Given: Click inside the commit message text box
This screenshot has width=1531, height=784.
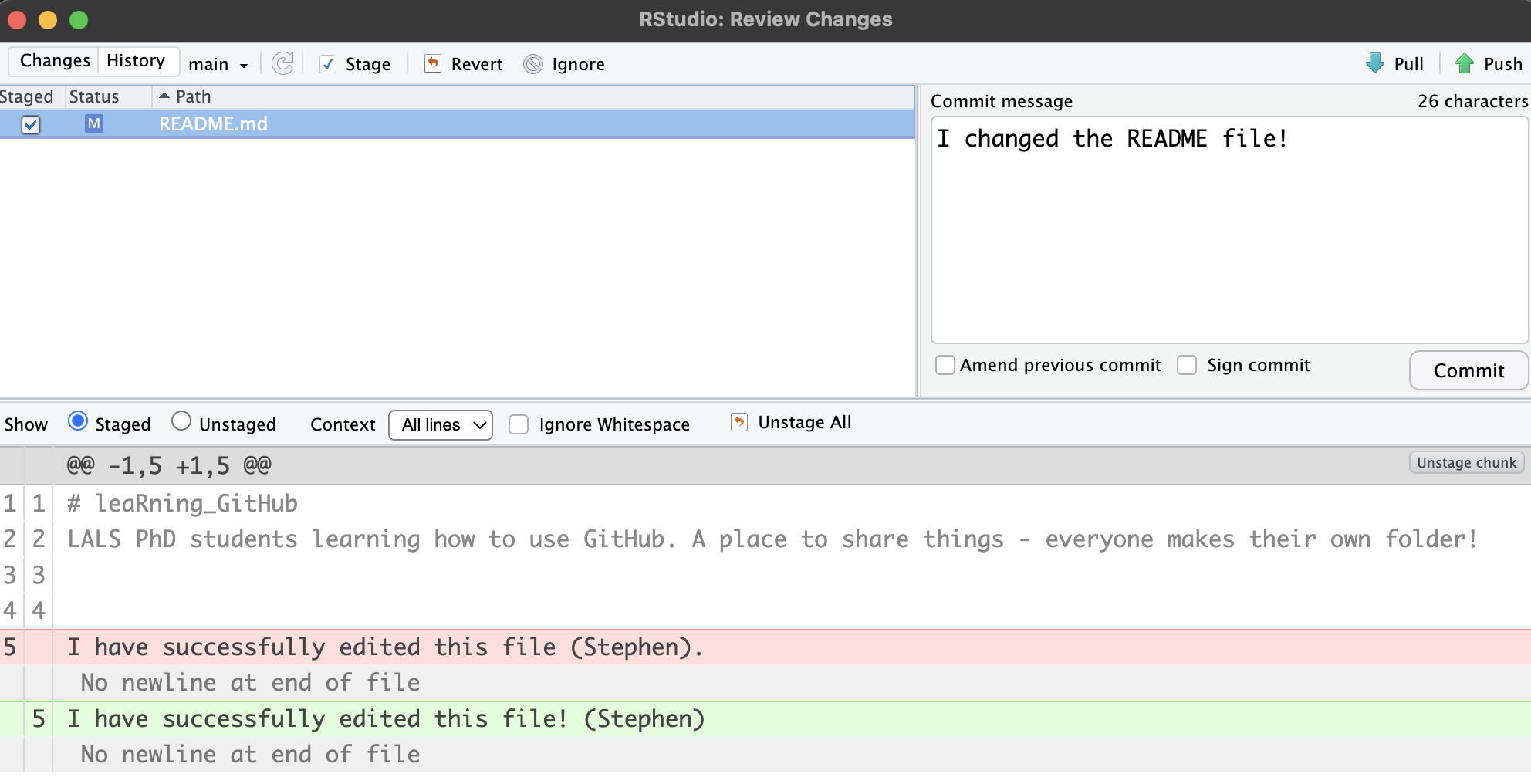Looking at the screenshot, I should click(x=1229, y=230).
